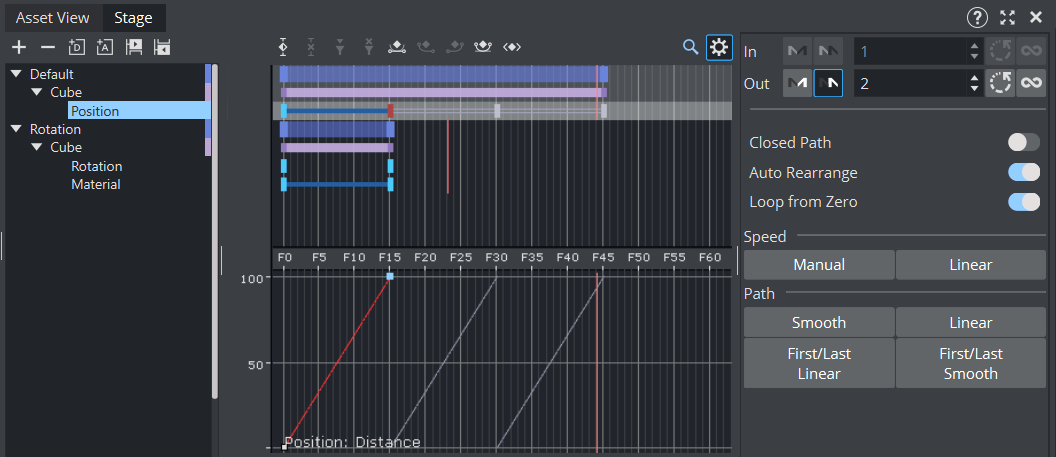The width and height of the screenshot is (1056, 457).
Task: Click the add director icon marked D
Action: (x=76, y=47)
